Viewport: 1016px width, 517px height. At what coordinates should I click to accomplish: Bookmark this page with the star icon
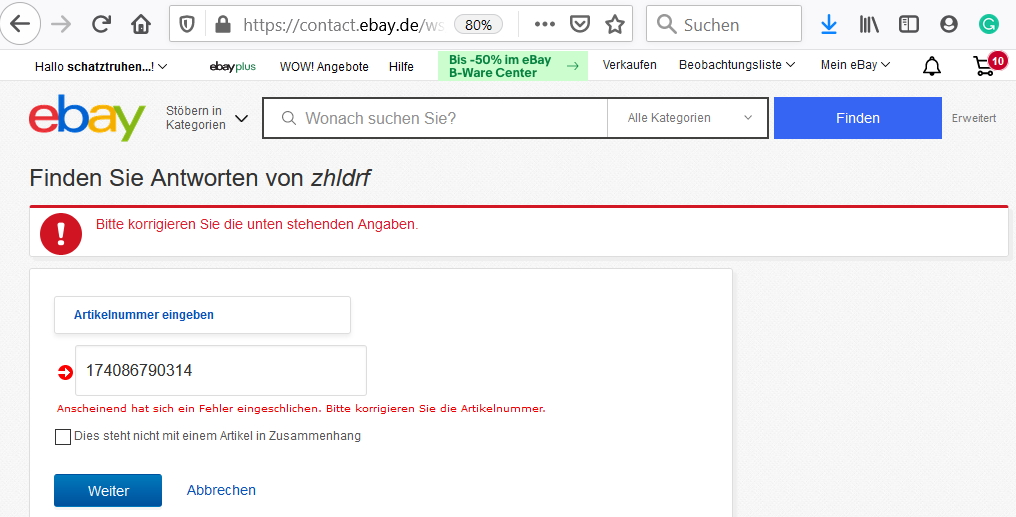614,24
